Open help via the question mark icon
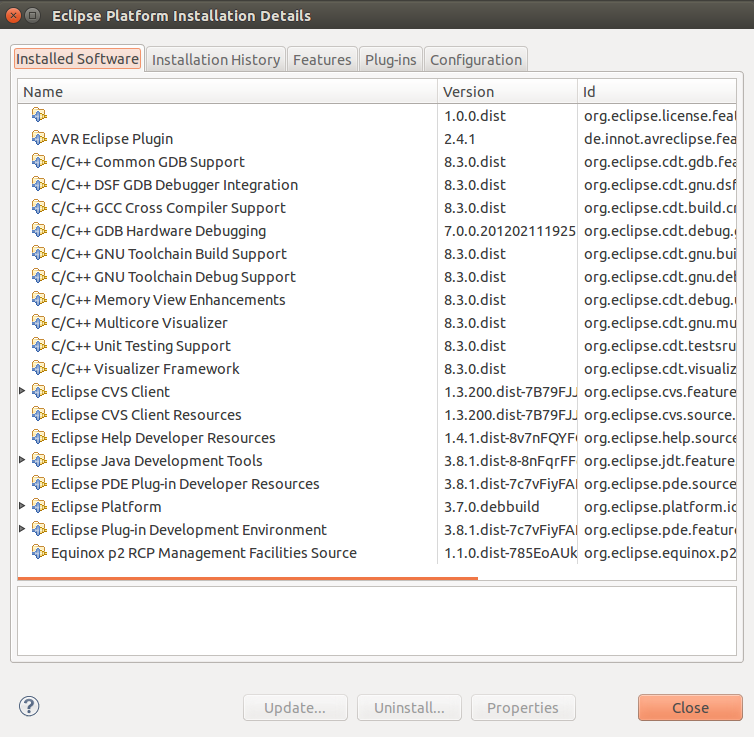The image size is (754, 737). tap(29, 706)
